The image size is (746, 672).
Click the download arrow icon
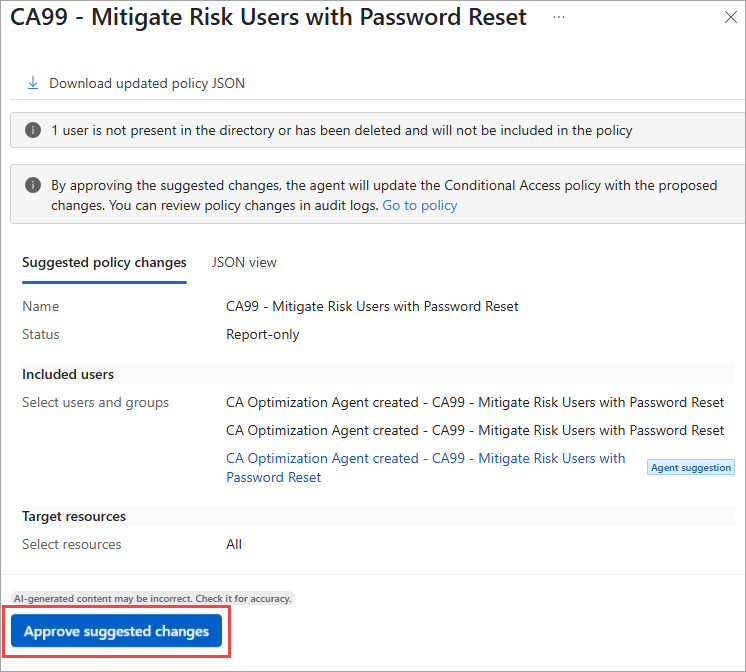[33, 84]
